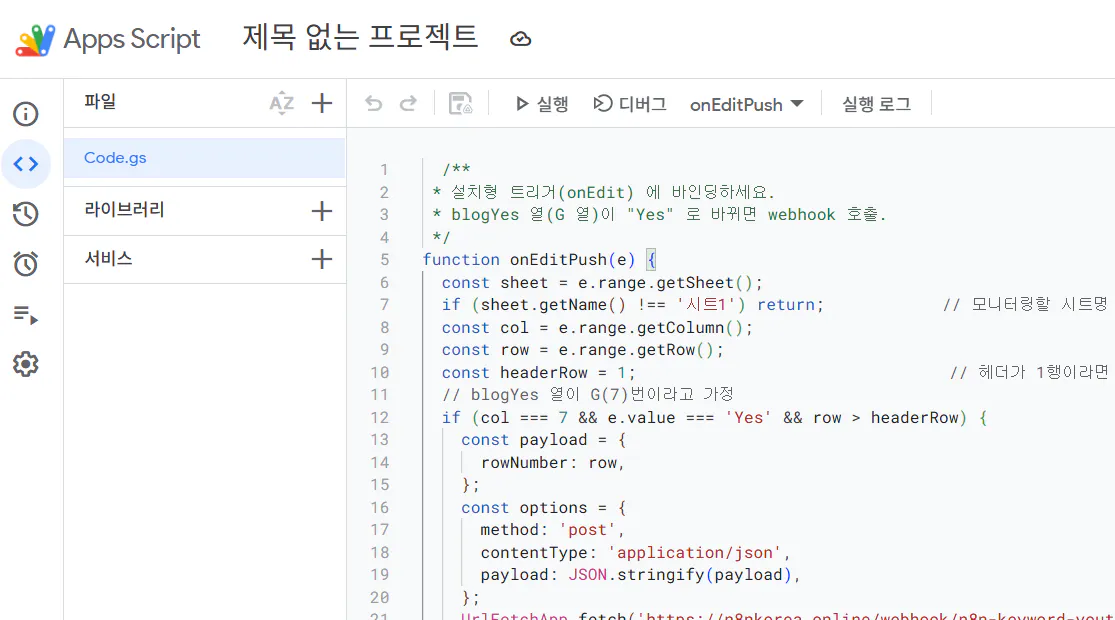Image resolution: width=1115 pixels, height=620 pixels.
Task: Click the 'const col = e.range.getColumn();' line
Action: [597, 328]
